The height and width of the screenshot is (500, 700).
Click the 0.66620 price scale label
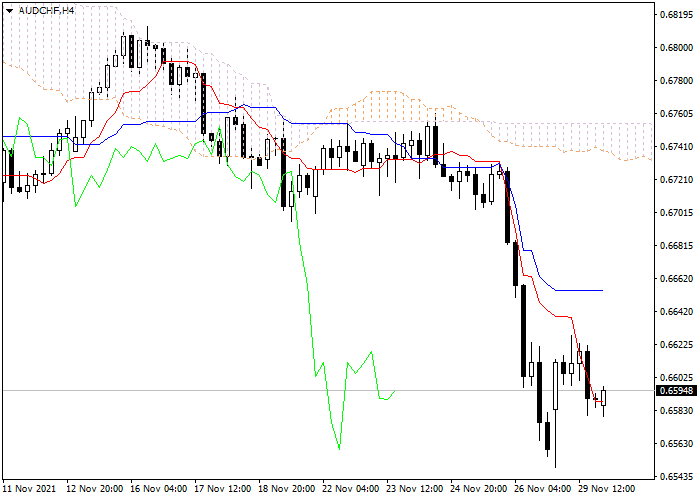676,279
